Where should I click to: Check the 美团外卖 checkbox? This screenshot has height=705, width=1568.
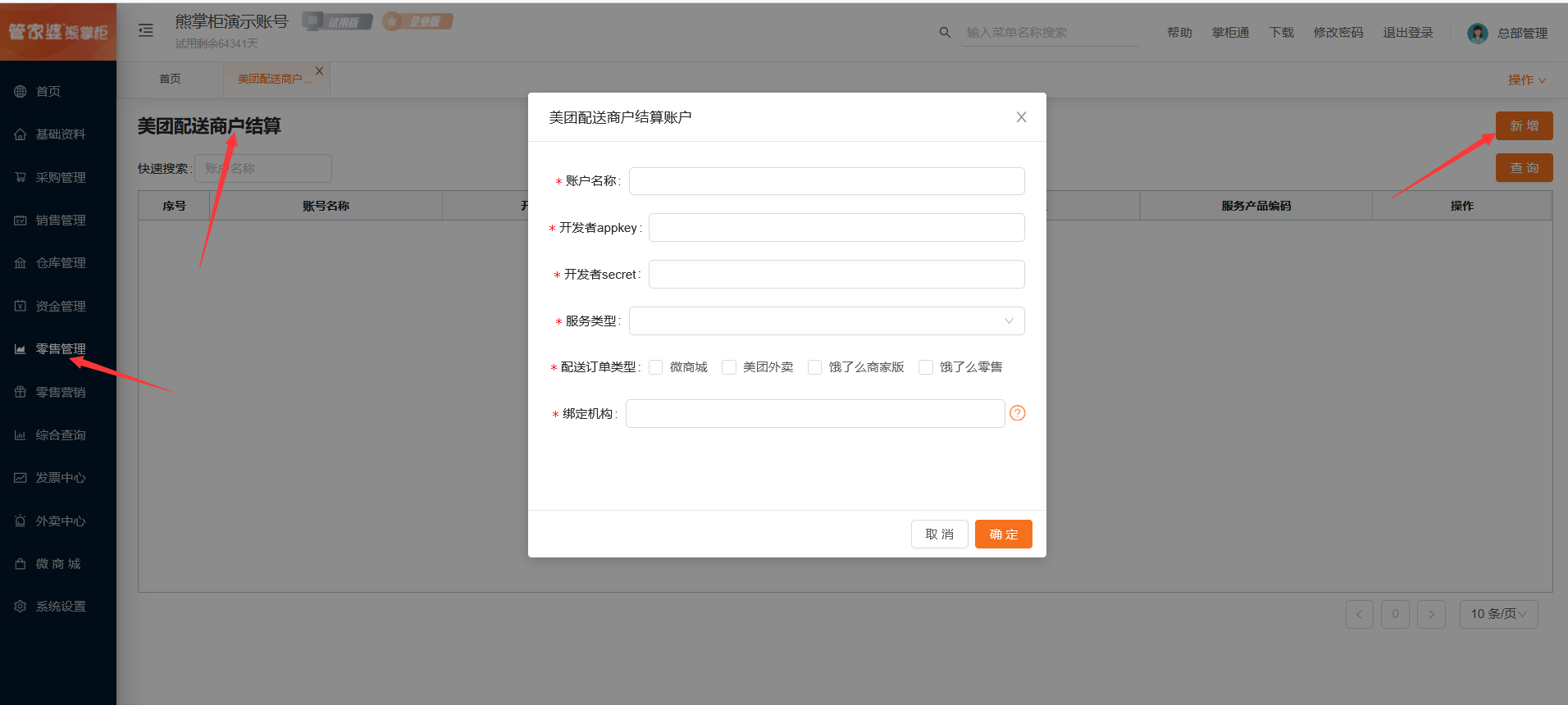click(728, 367)
